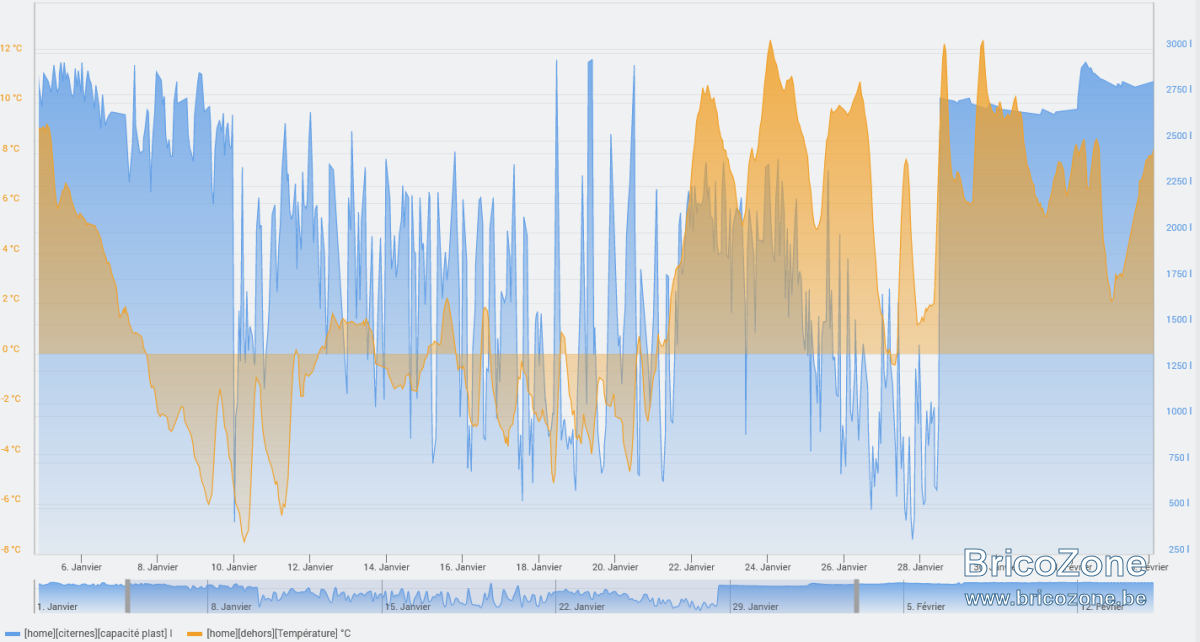Screen dimensions: 1200x642
Task: Click the -6 °C temperature axis label
Action: (x=11, y=500)
